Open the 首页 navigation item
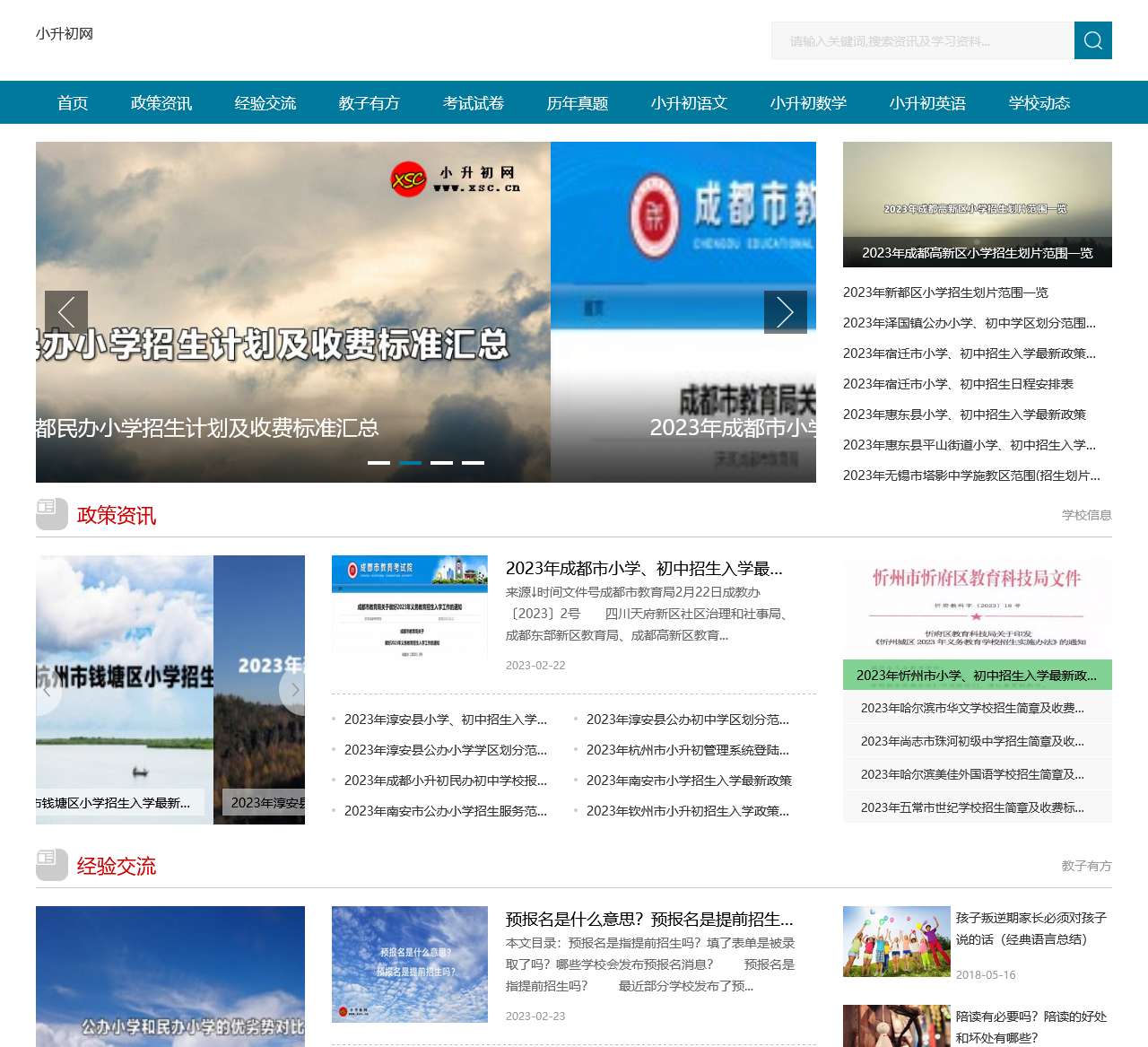 pyautogui.click(x=73, y=102)
